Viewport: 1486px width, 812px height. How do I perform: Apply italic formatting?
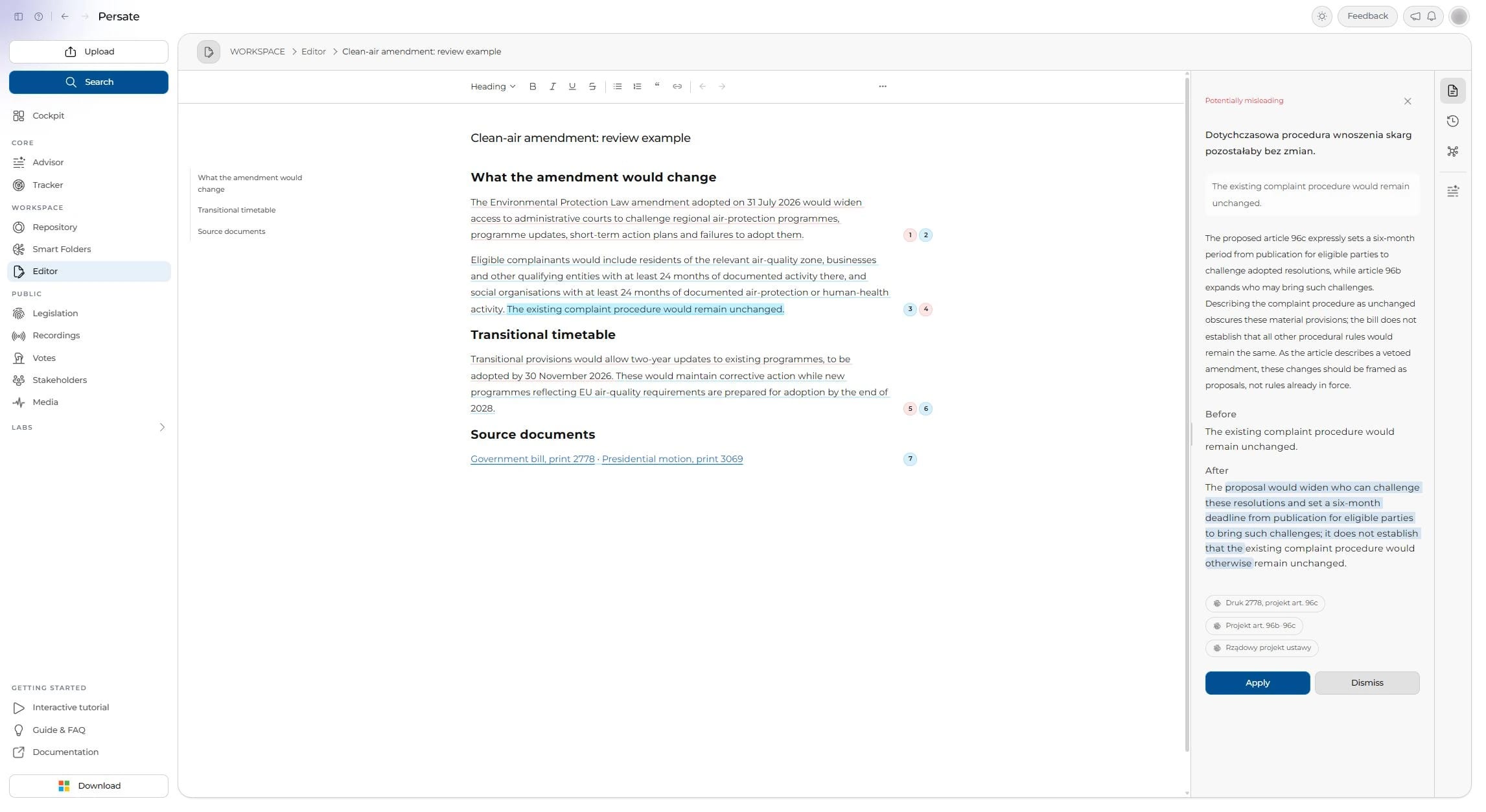[552, 86]
